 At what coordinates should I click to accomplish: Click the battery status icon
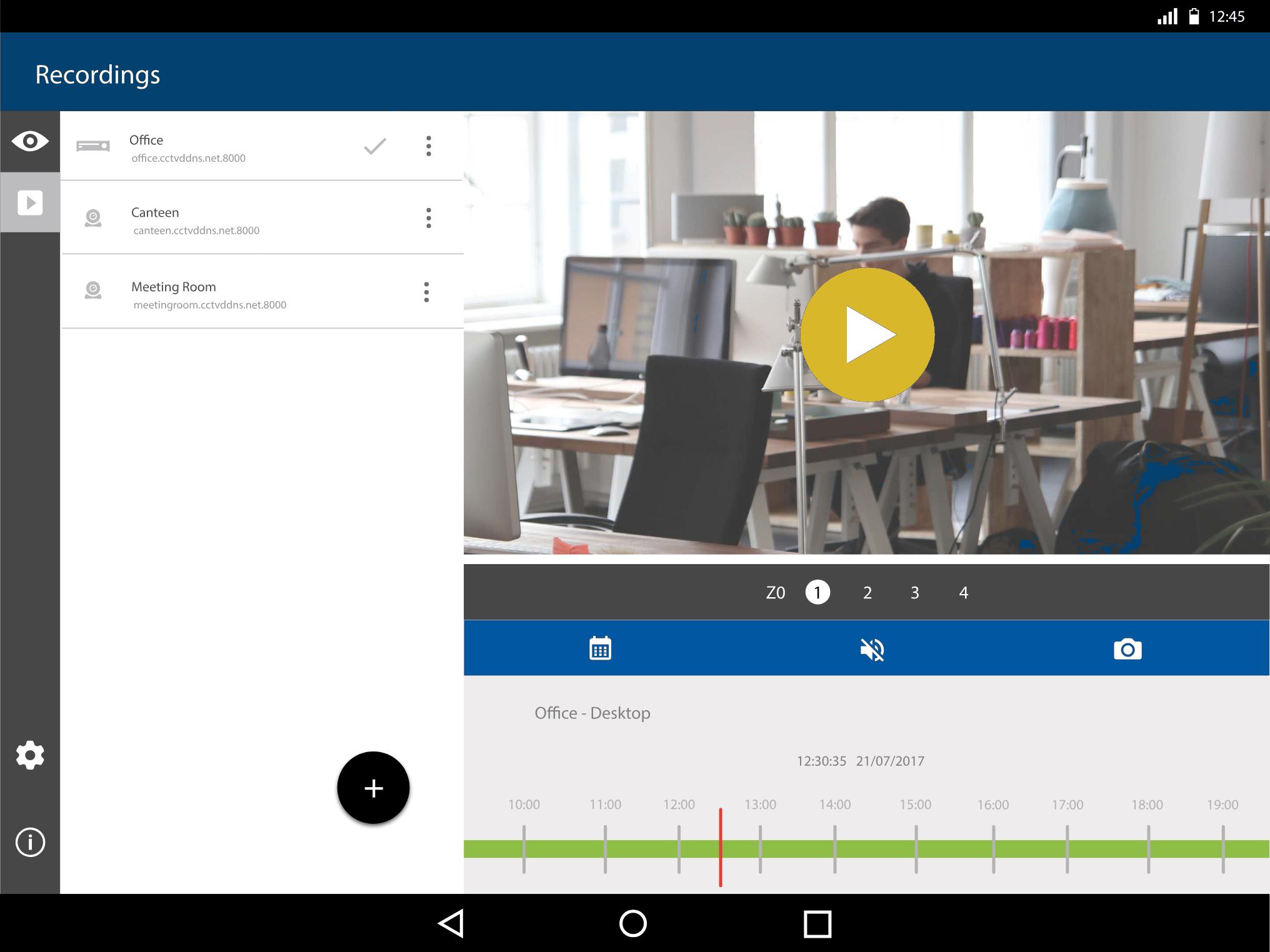tap(1194, 16)
